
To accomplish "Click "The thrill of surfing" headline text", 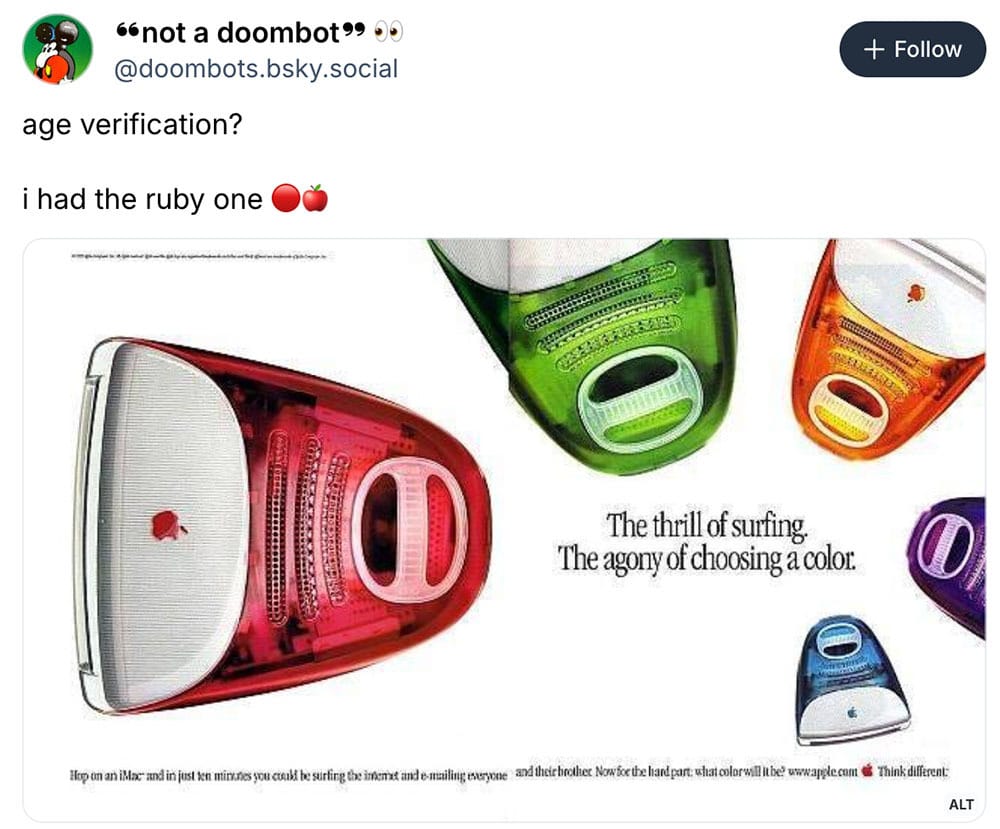I will click(x=707, y=525).
